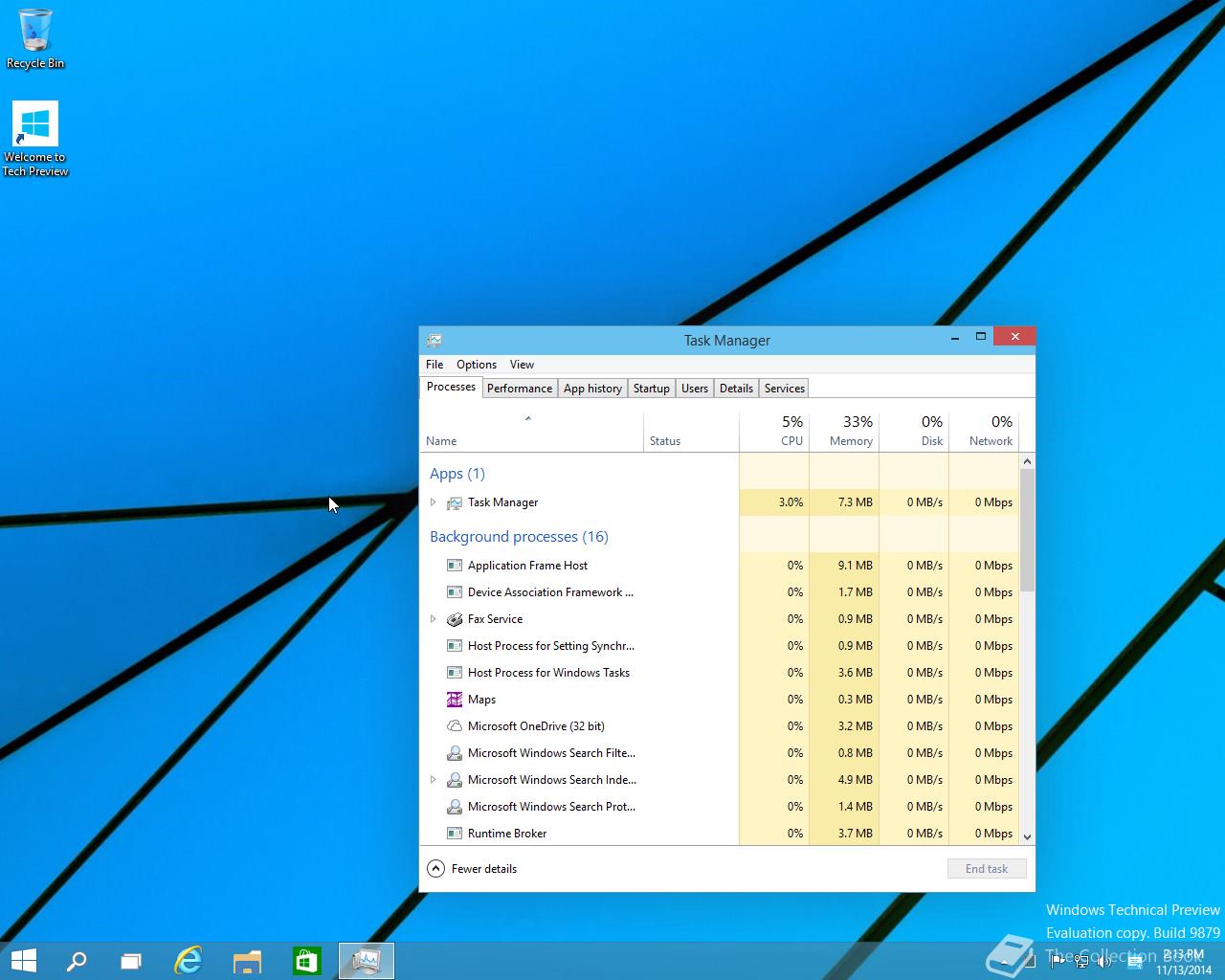Click scrollbar down arrow in process list
Viewport: 1225px width, 980px height.
pos(1027,836)
